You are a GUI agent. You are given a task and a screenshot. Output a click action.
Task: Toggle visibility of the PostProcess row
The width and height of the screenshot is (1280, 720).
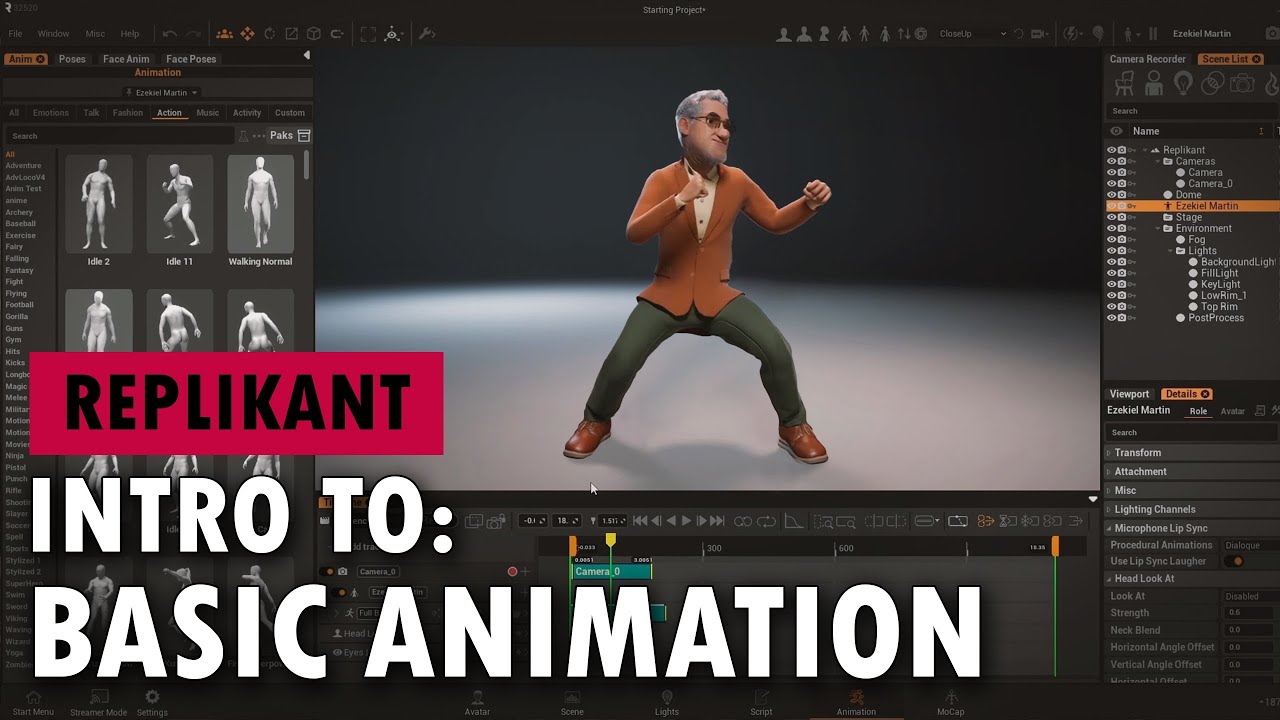click(x=1111, y=318)
